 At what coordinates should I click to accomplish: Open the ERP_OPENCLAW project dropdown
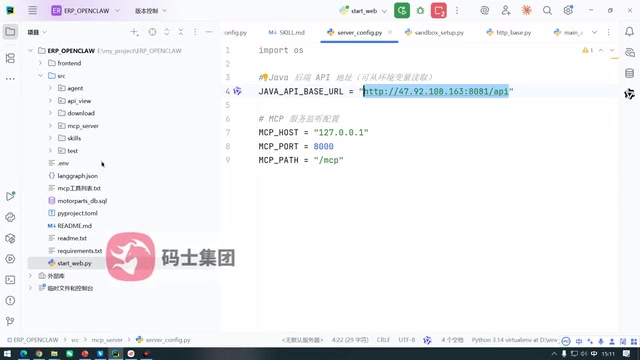pos(86,11)
